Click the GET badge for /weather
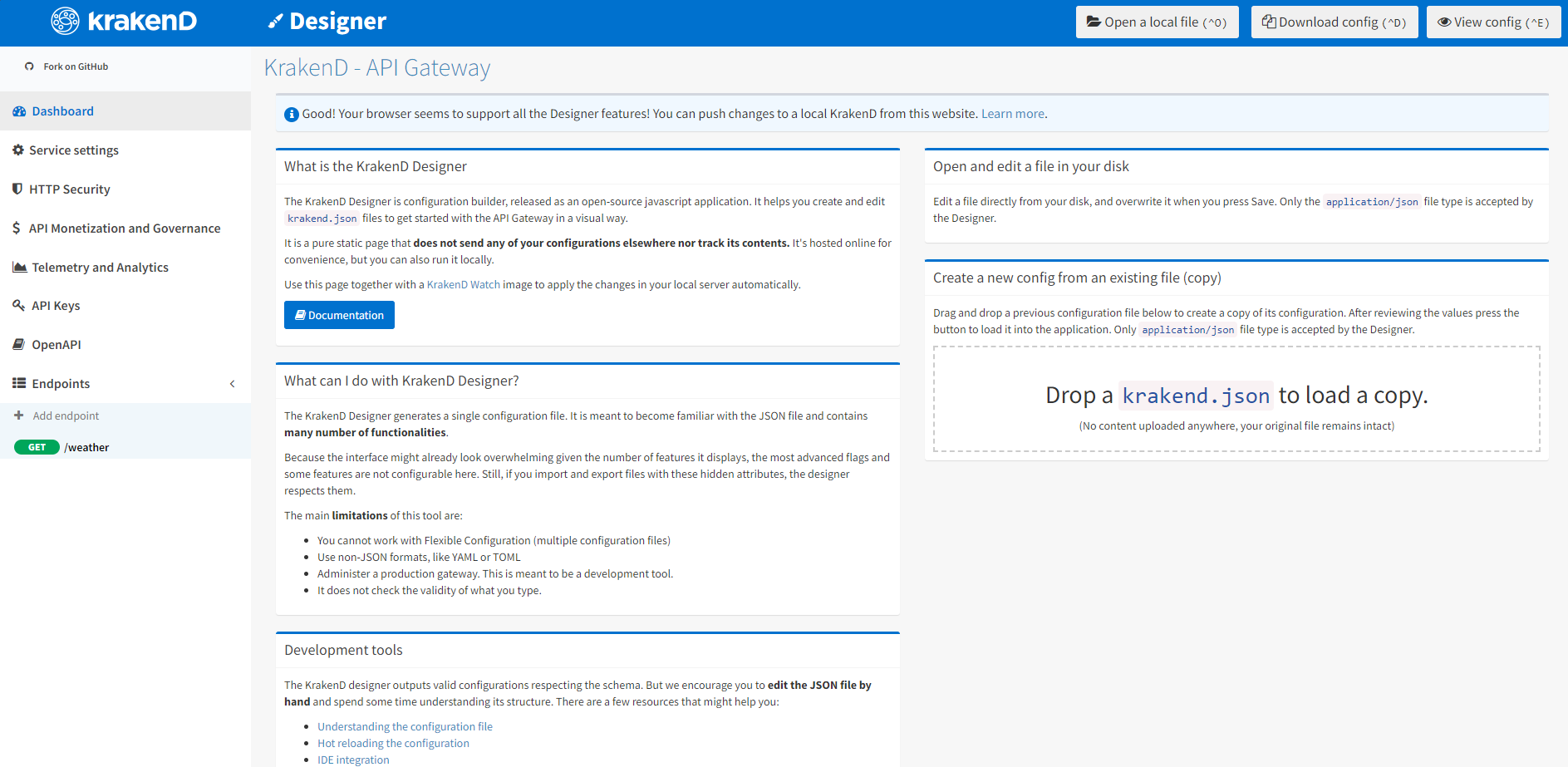Screen dimensions: 1568x767 (37, 447)
